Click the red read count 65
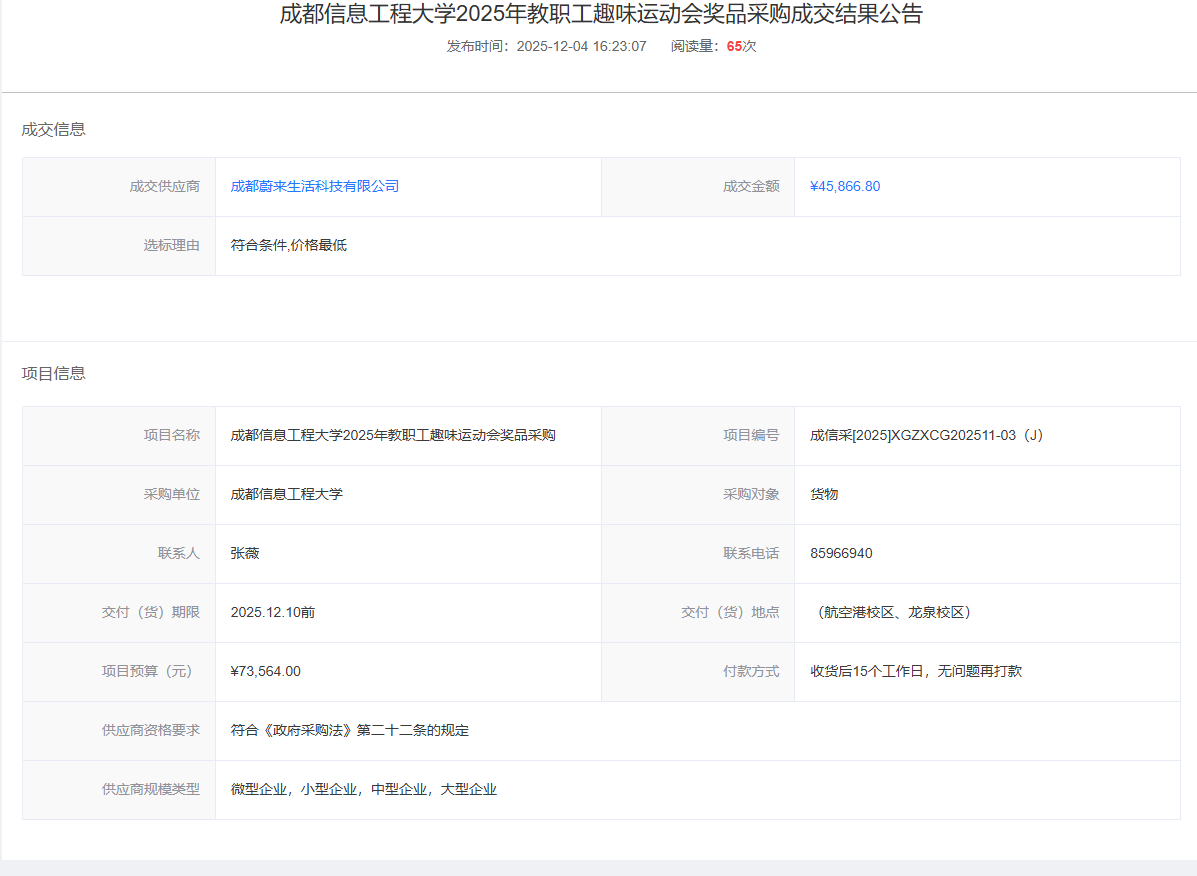 pos(734,46)
